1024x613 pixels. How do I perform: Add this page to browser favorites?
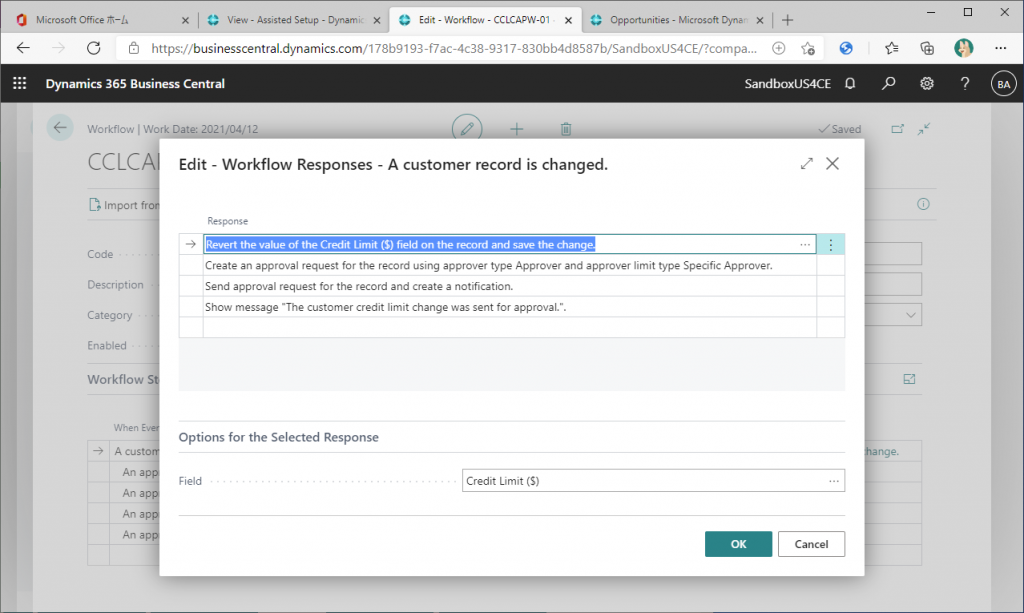(808, 48)
